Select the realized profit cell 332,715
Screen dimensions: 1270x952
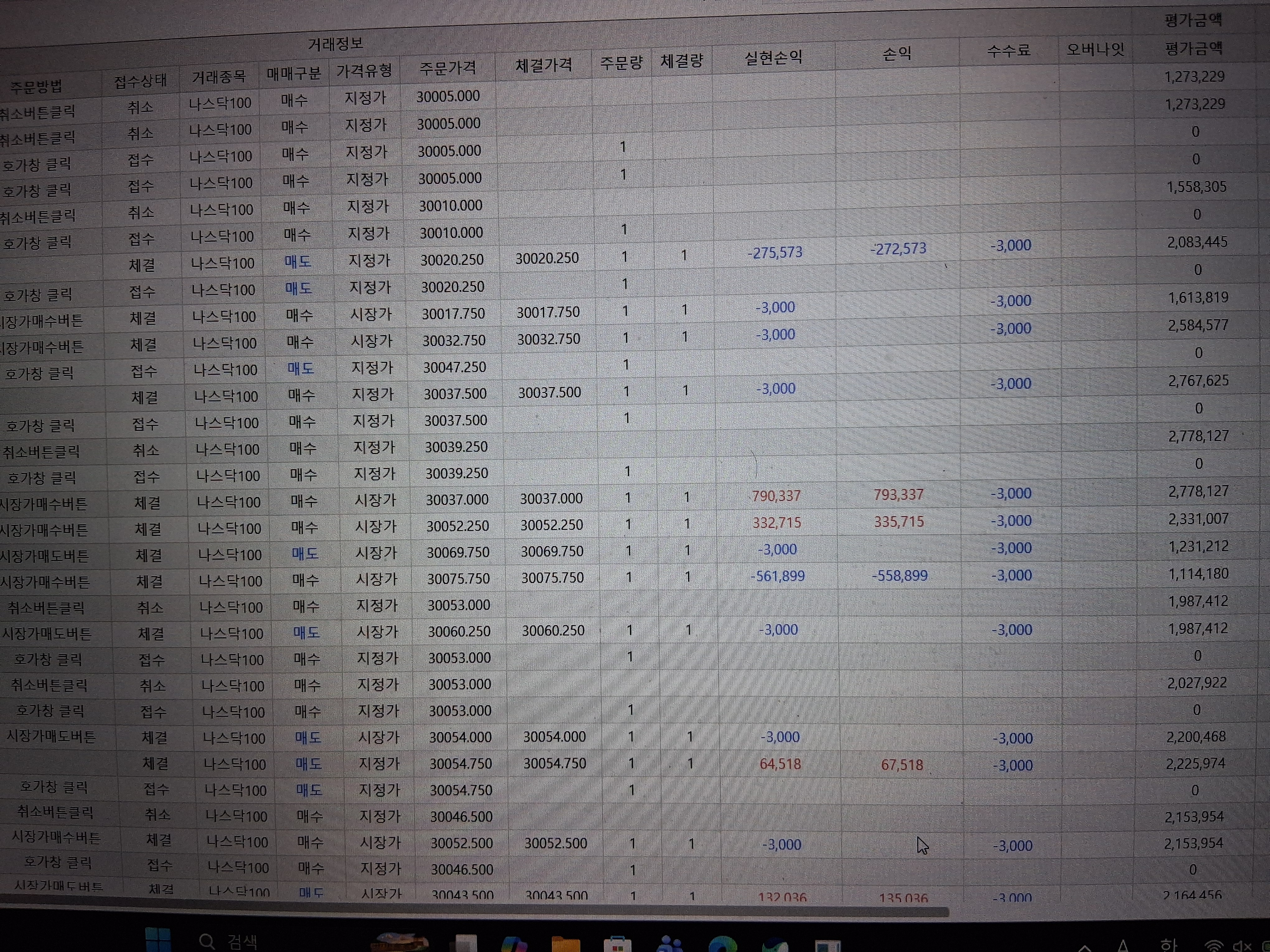tap(777, 523)
